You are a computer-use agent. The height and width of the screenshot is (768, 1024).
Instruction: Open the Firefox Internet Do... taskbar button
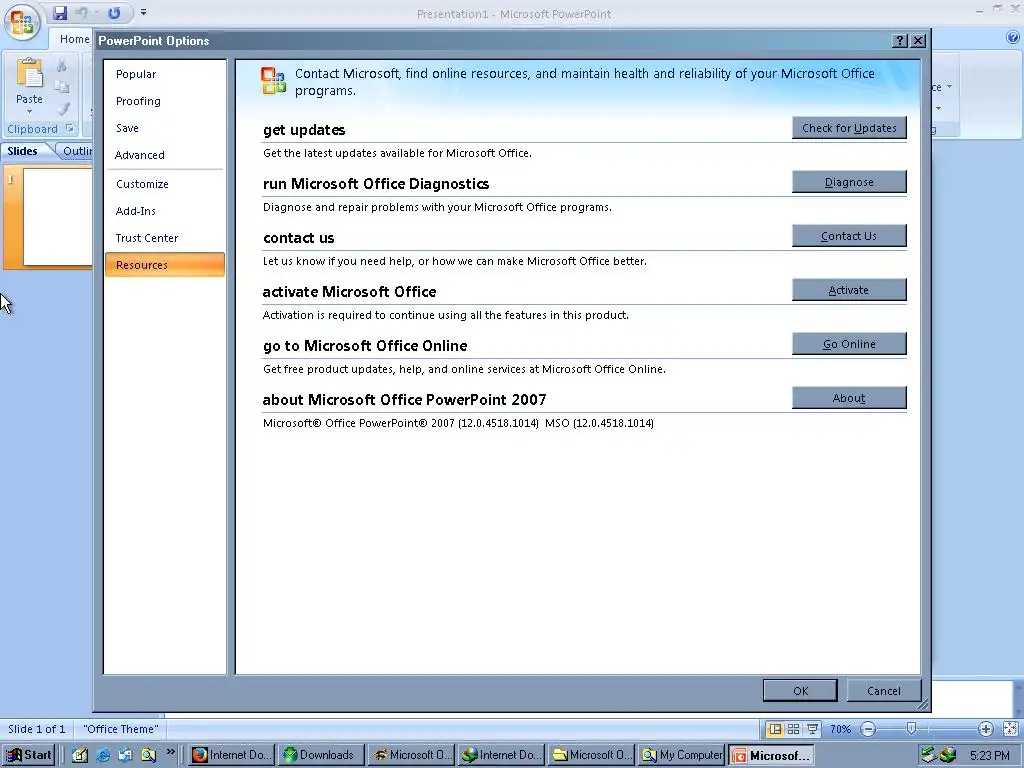click(231, 755)
